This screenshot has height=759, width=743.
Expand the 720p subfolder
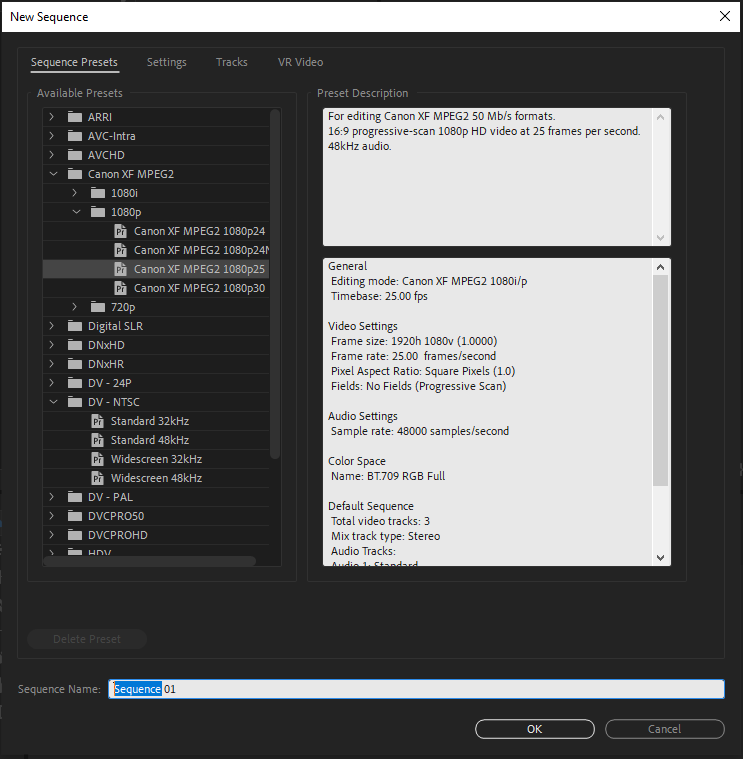74,307
